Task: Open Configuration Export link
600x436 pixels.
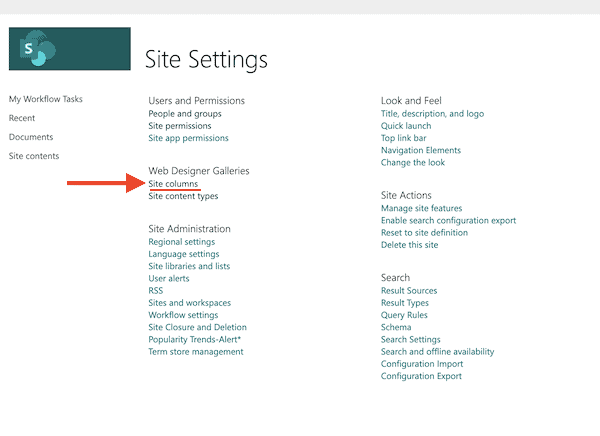Action: tap(421, 376)
